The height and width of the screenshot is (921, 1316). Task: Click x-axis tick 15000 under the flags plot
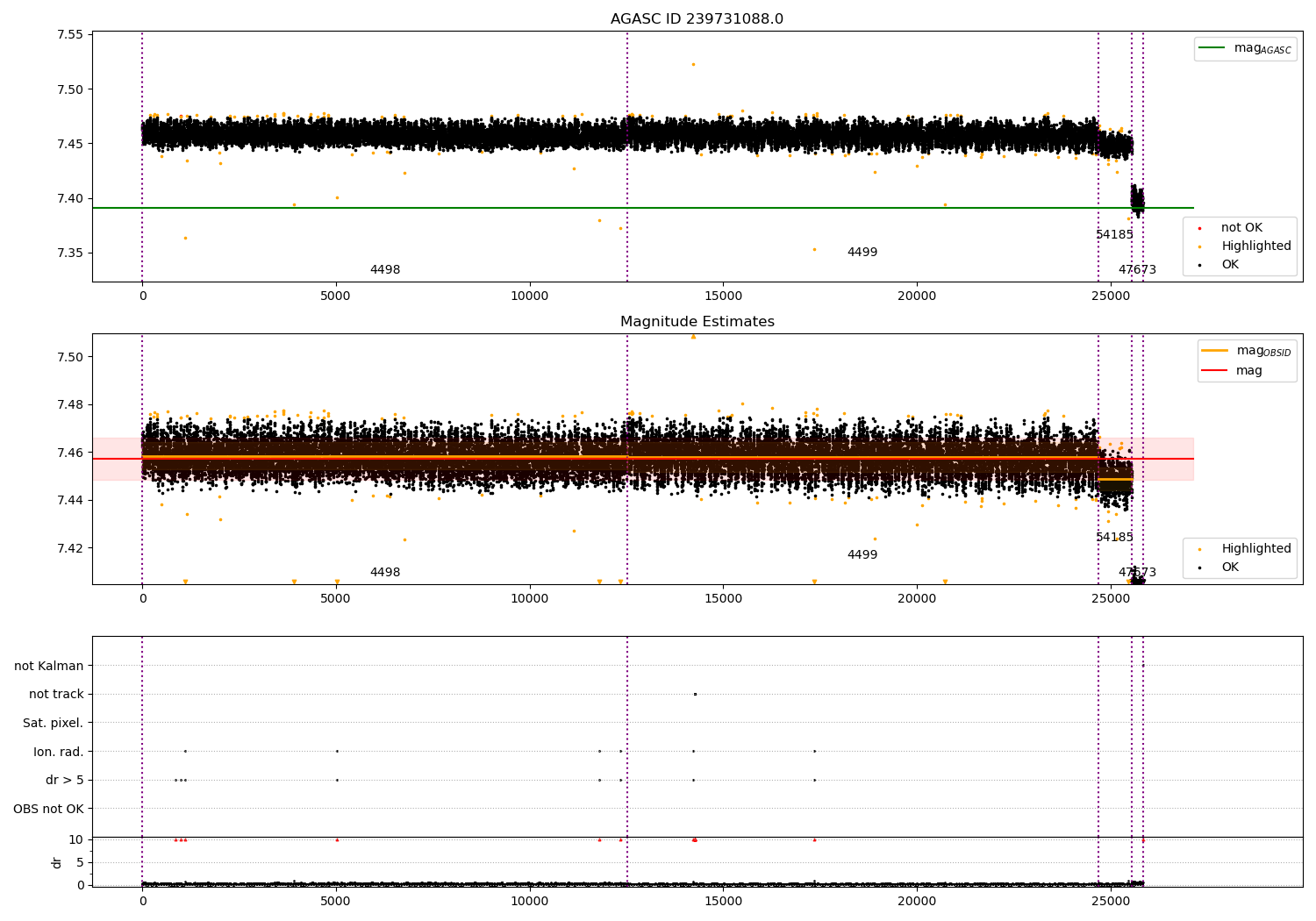point(723,901)
